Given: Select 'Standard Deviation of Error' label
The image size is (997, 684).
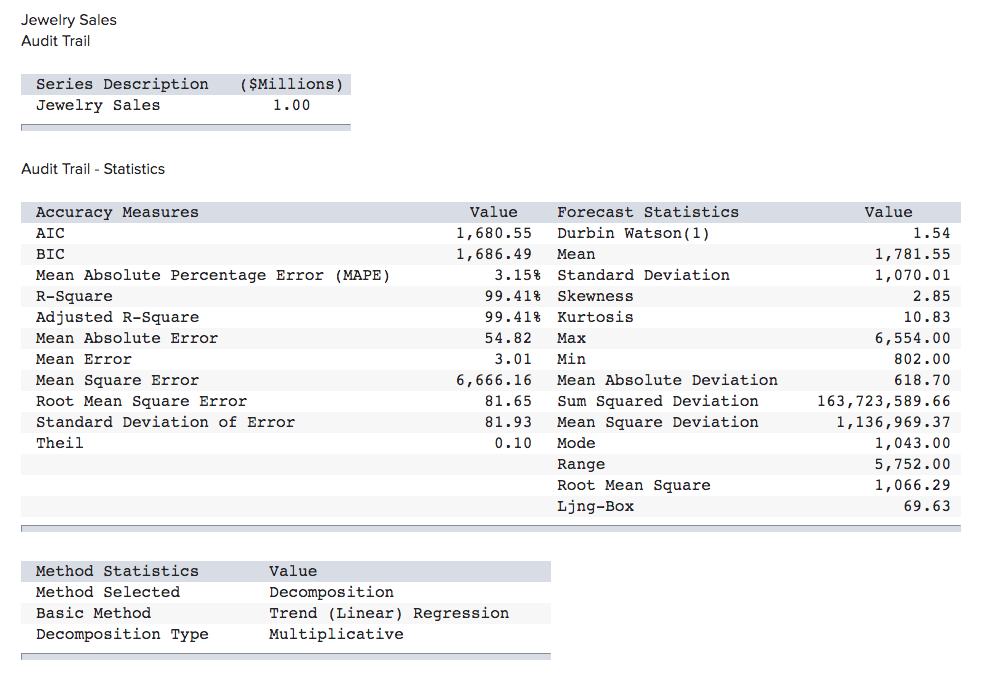Looking at the screenshot, I should coord(165,421).
